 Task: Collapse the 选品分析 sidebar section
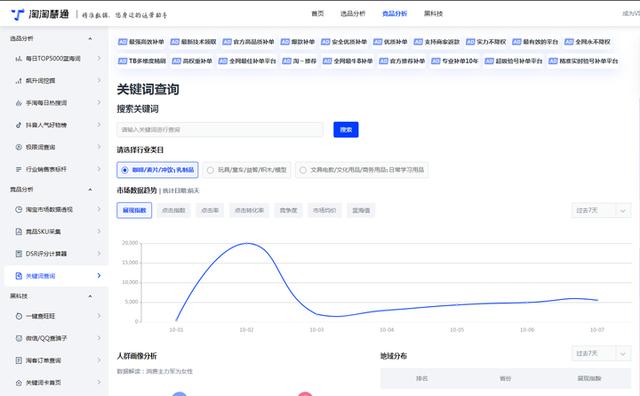[x=90, y=38]
